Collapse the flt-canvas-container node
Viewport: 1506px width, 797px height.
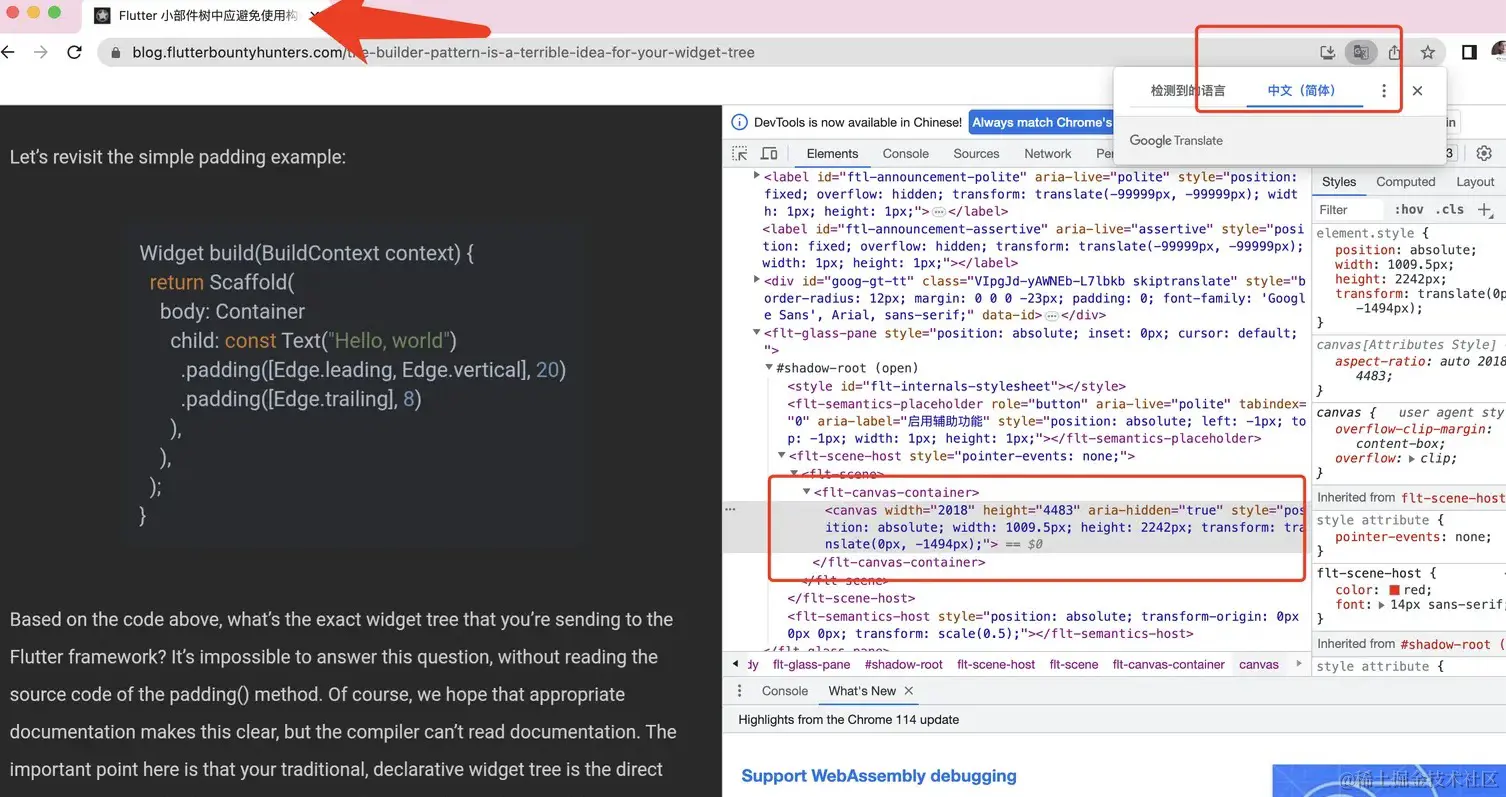(x=807, y=491)
